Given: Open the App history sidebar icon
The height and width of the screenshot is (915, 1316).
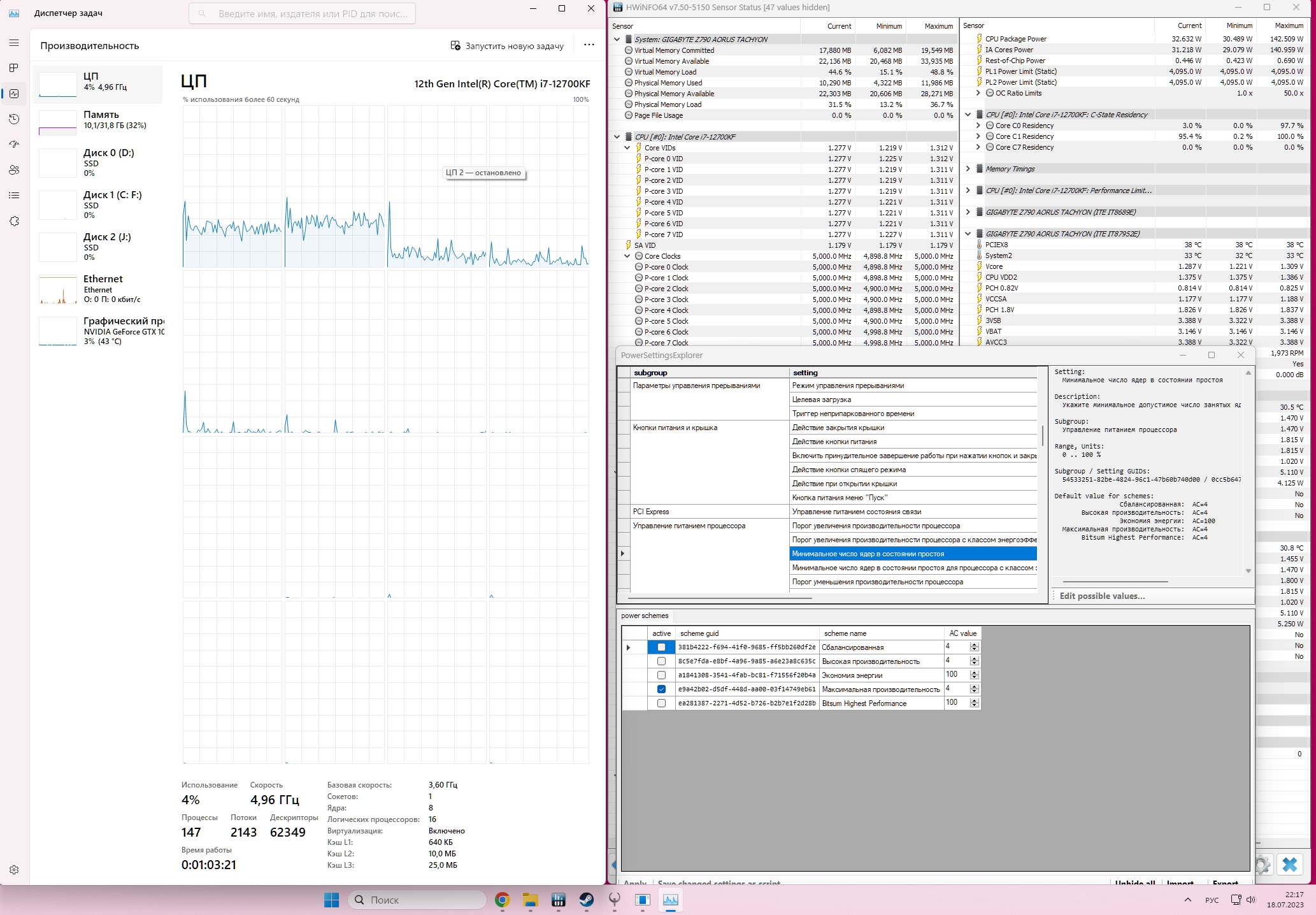Looking at the screenshot, I should tap(14, 119).
